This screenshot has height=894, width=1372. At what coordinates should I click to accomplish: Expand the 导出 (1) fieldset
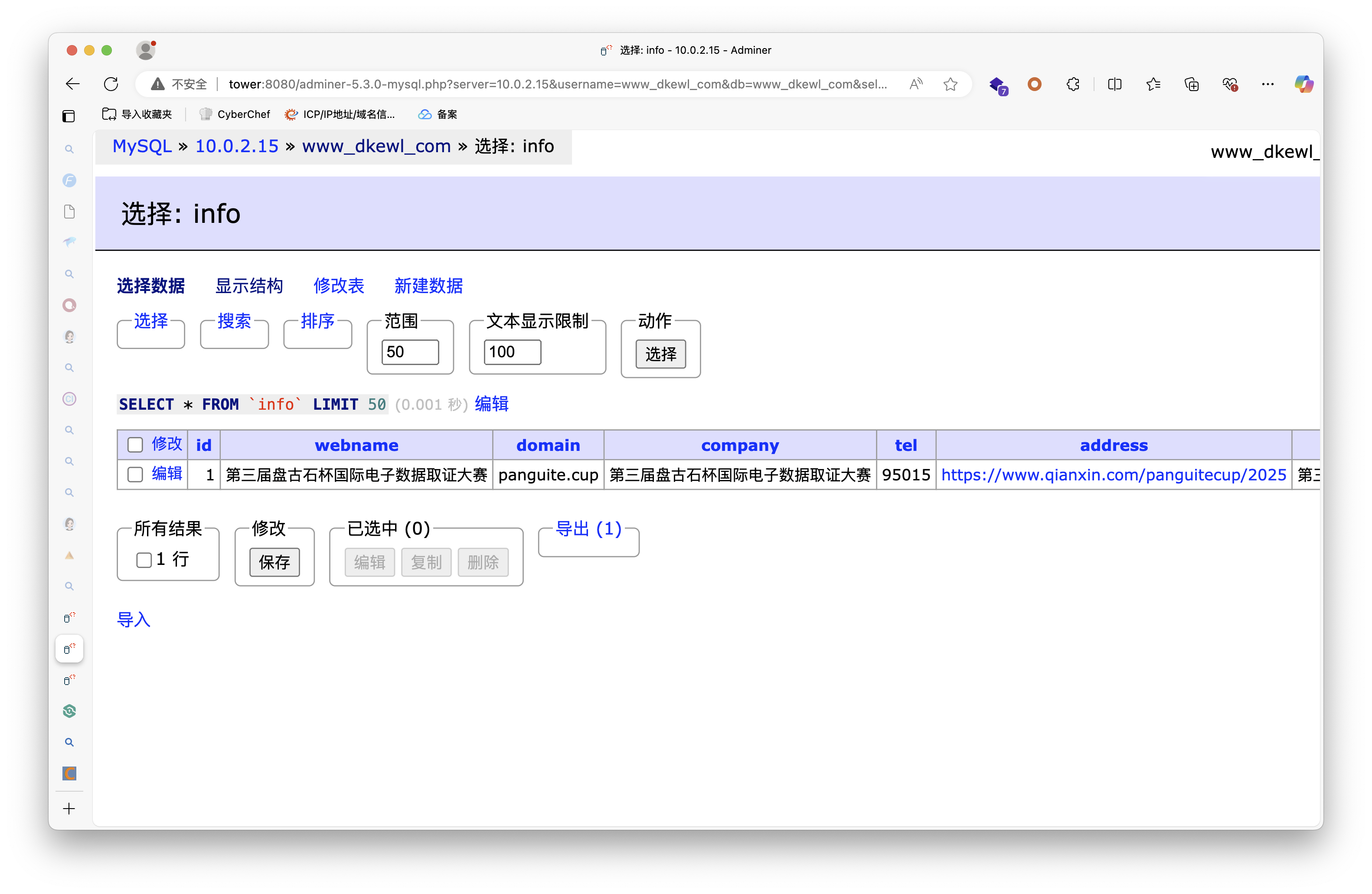[x=588, y=529]
